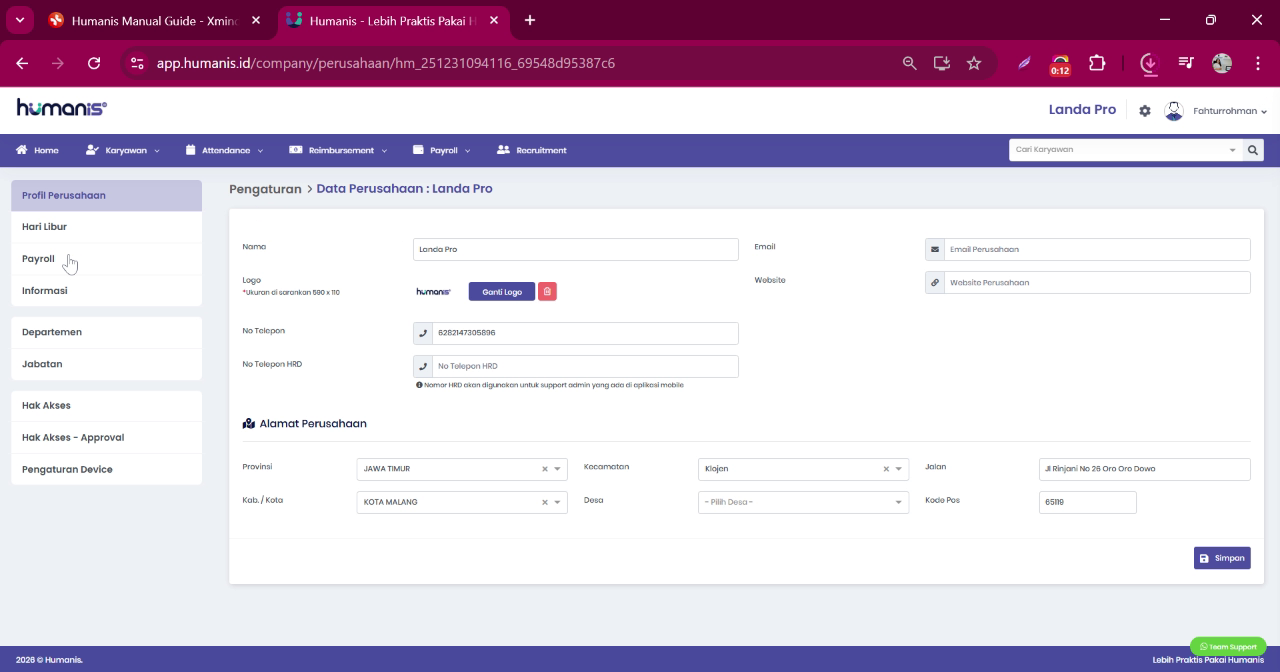Open tab search chevron in title bar
Screen dimensions: 1280x672
point(19,20)
